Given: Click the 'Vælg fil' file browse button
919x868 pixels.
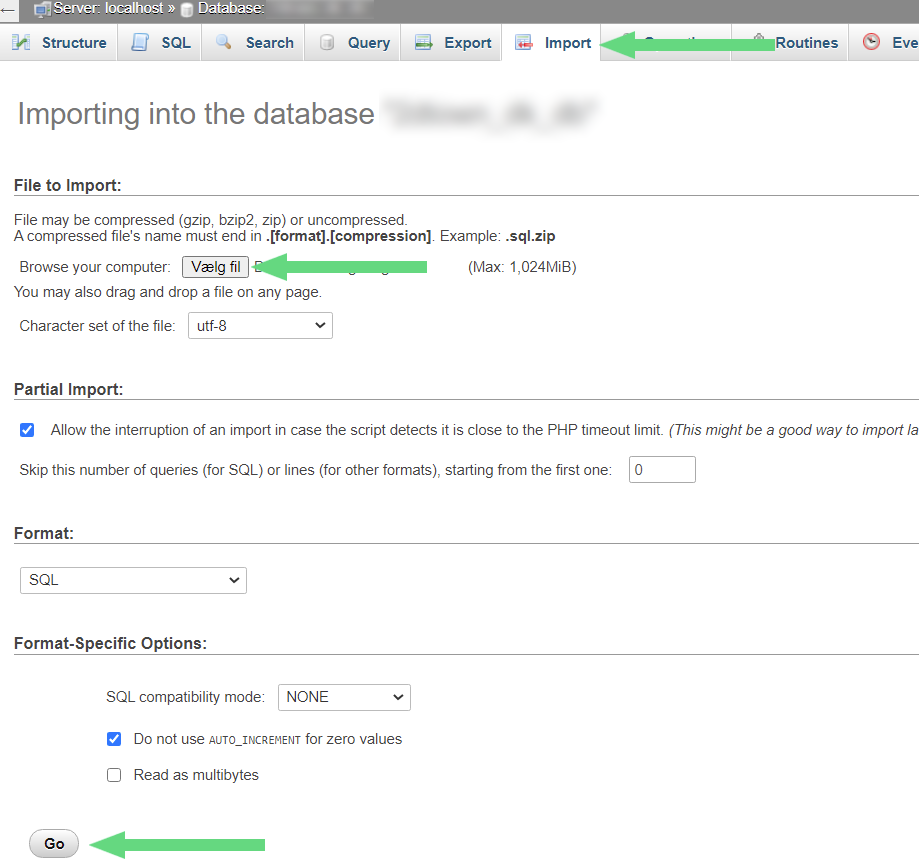Looking at the screenshot, I should tap(215, 267).
